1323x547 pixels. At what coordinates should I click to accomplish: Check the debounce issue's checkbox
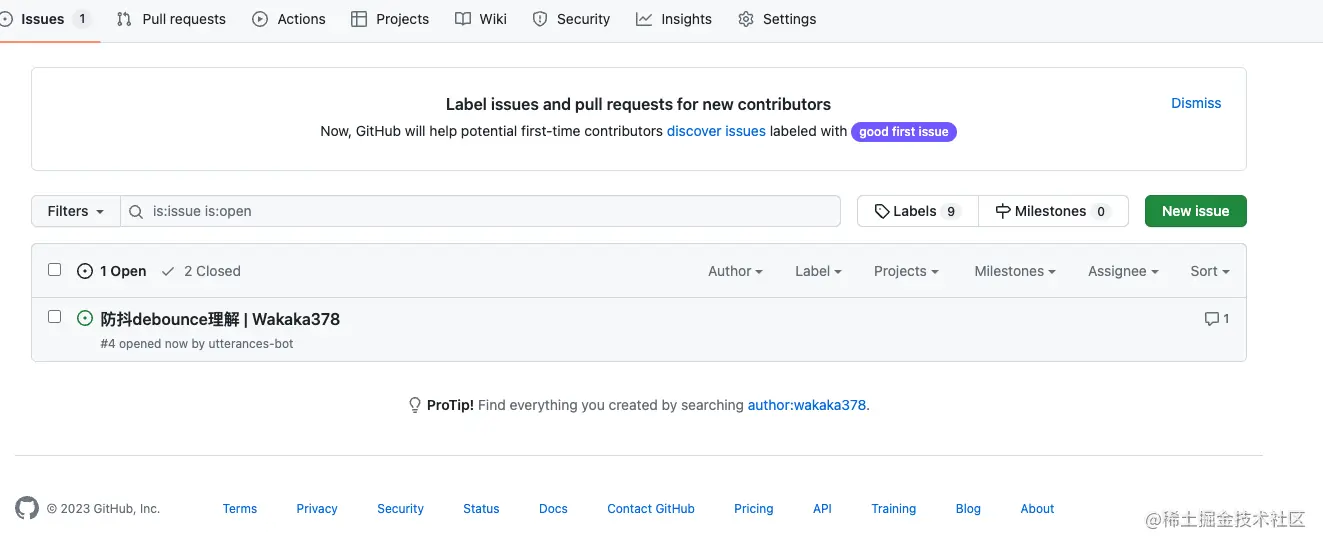pos(55,317)
